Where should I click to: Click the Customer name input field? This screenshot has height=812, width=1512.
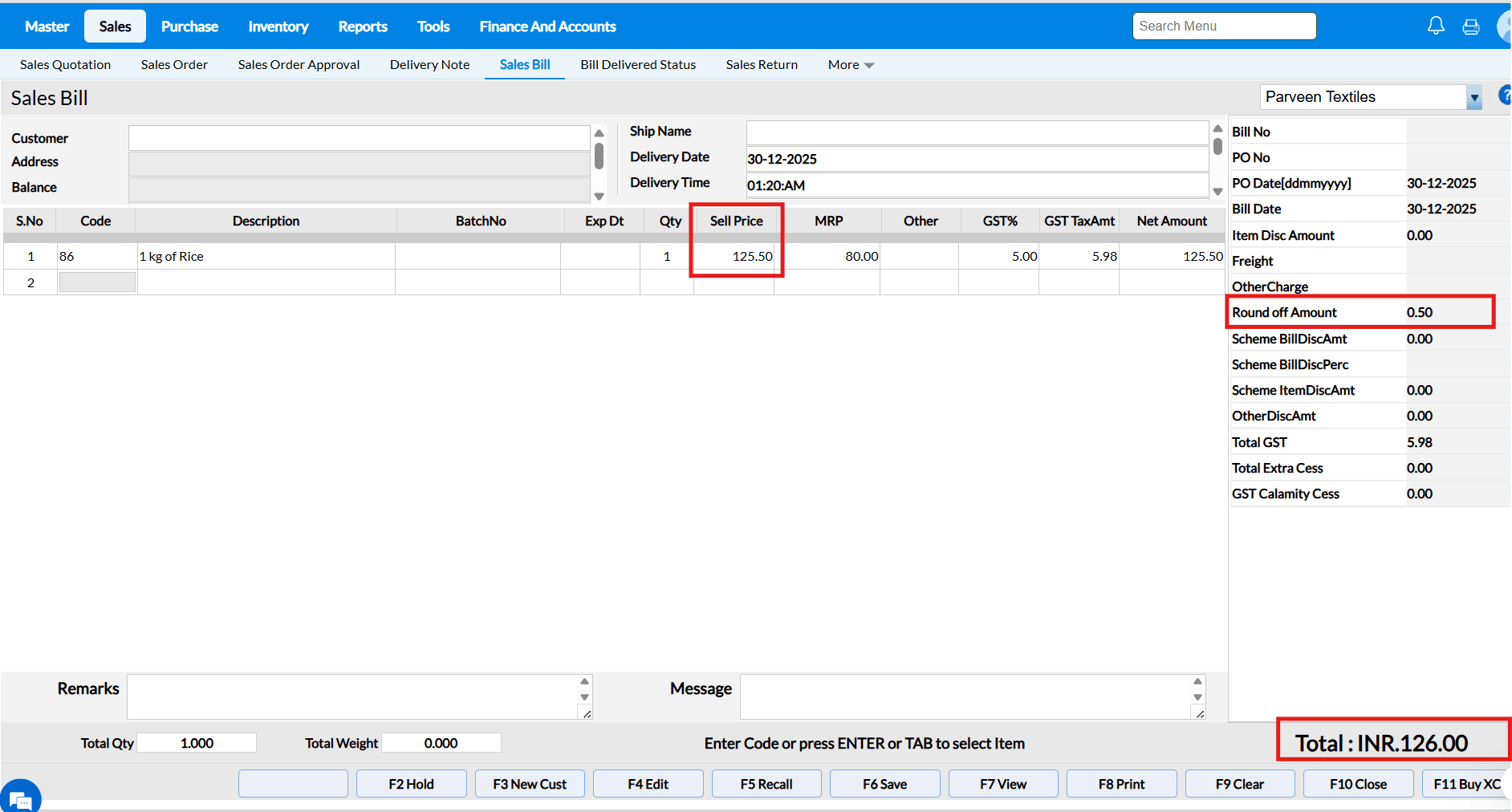359,138
